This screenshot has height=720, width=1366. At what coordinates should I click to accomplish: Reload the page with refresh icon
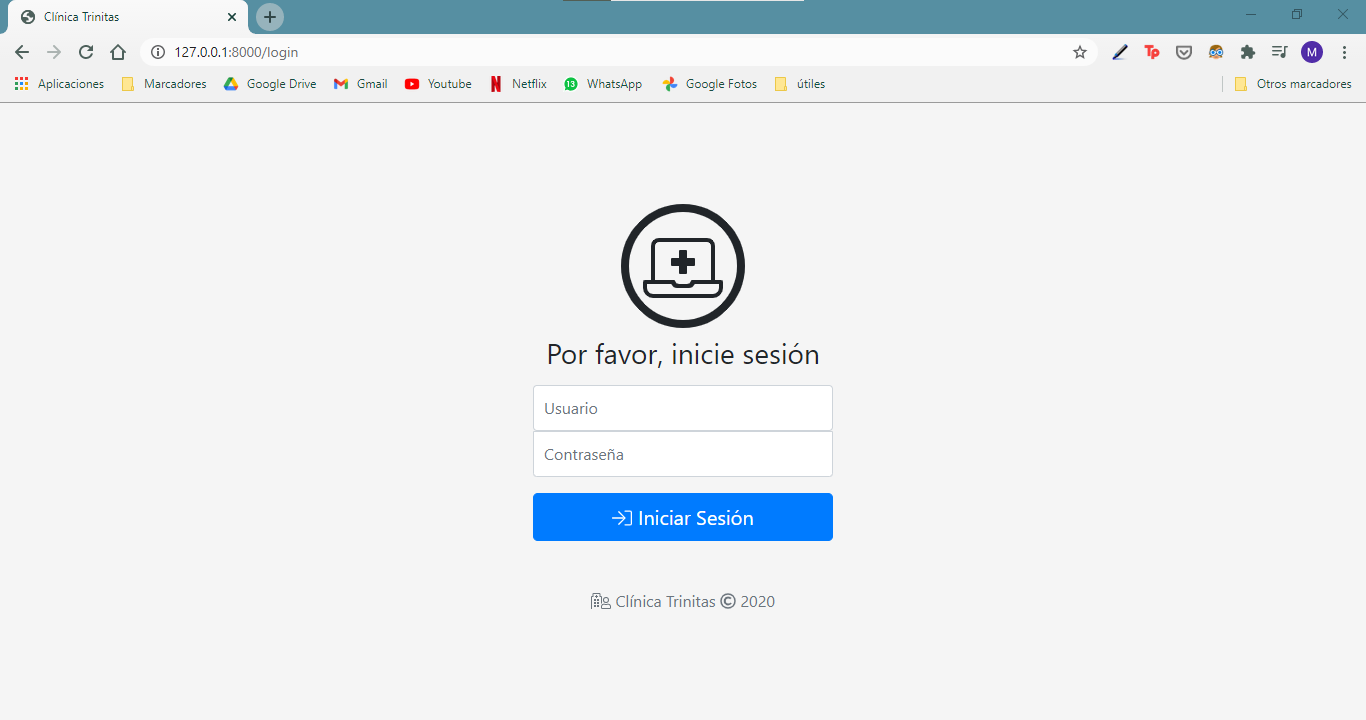tap(86, 52)
